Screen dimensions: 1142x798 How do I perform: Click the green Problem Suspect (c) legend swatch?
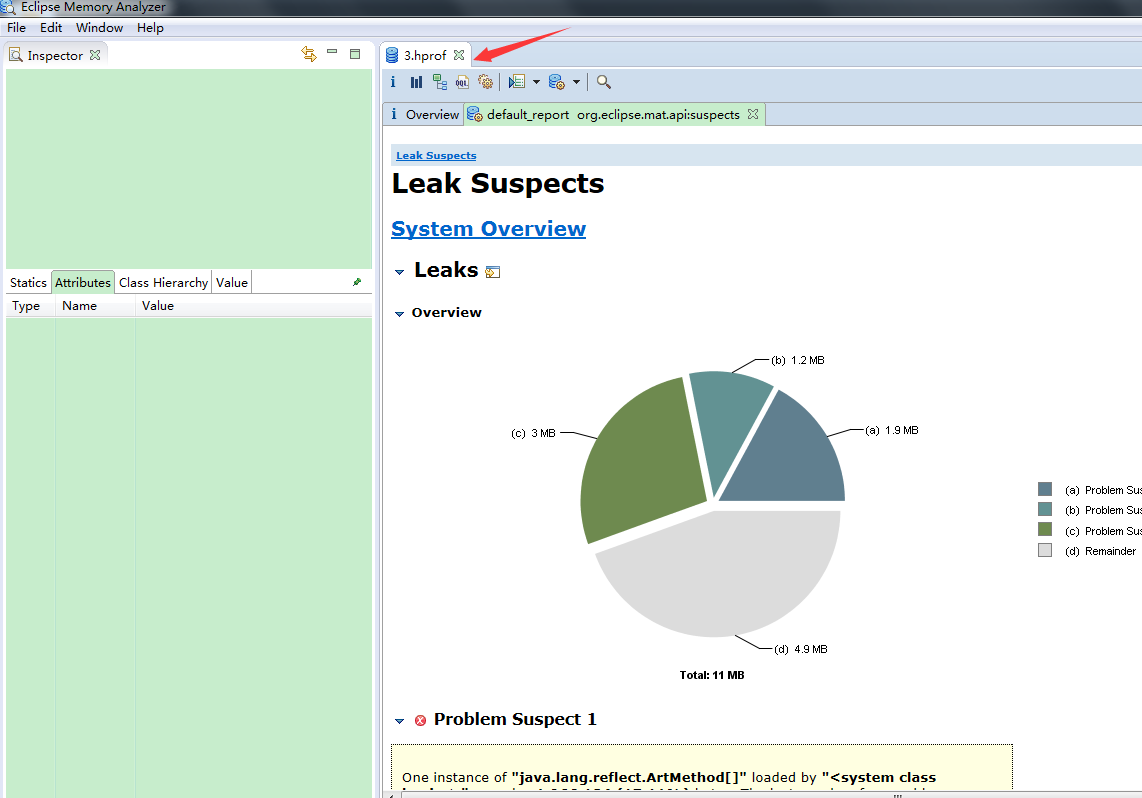(x=1045, y=529)
